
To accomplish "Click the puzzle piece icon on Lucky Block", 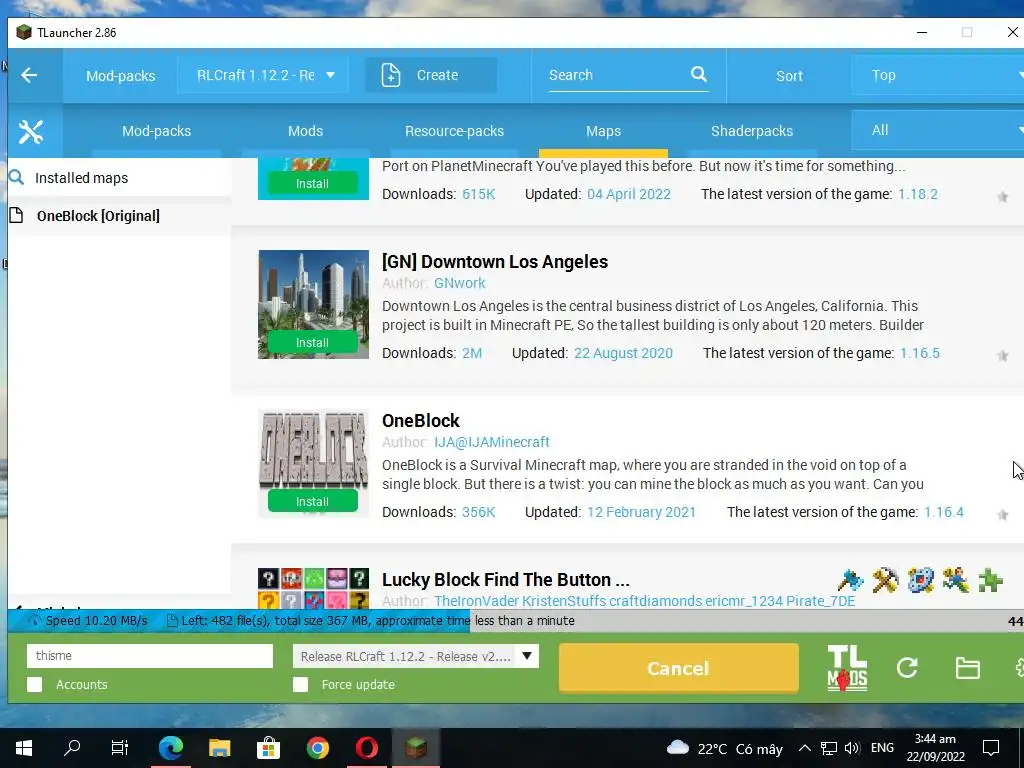I will [x=991, y=579].
